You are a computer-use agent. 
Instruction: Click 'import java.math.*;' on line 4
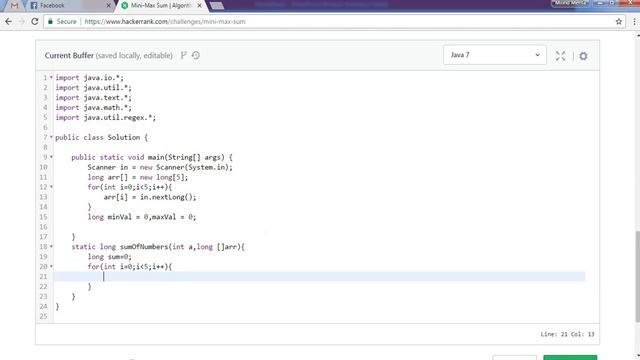point(93,108)
